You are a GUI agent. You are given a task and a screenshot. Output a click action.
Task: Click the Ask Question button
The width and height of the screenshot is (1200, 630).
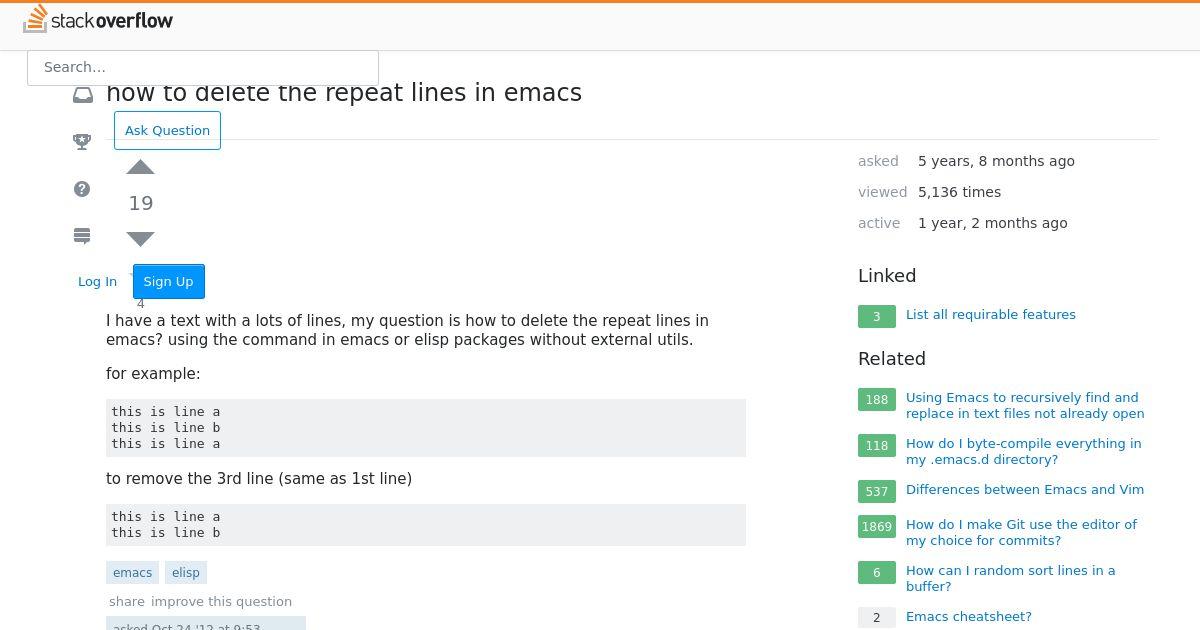(167, 130)
